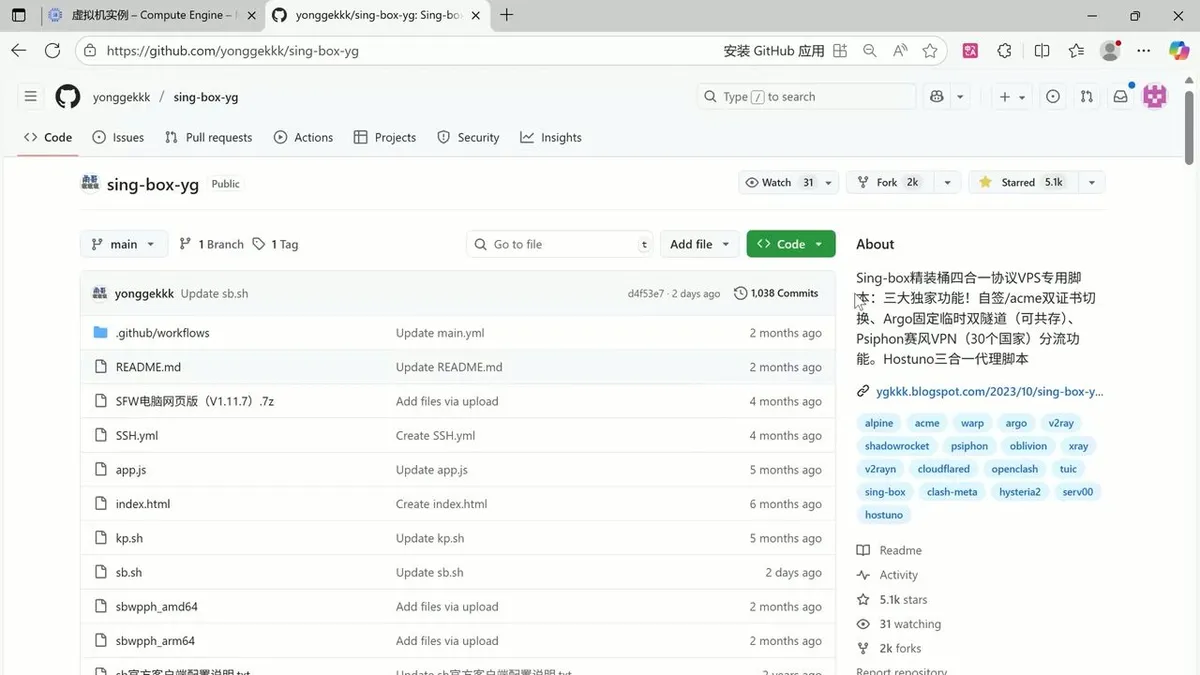Open the green Code dropdown
Viewport: 1200px width, 675px height.
pos(790,244)
